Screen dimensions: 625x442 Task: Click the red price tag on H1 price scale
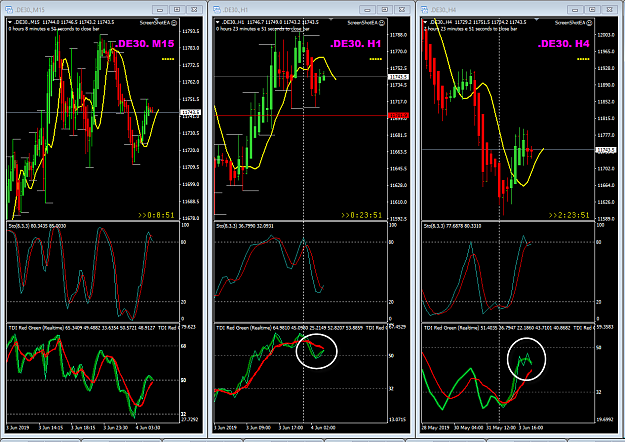pyautogui.click(x=398, y=116)
